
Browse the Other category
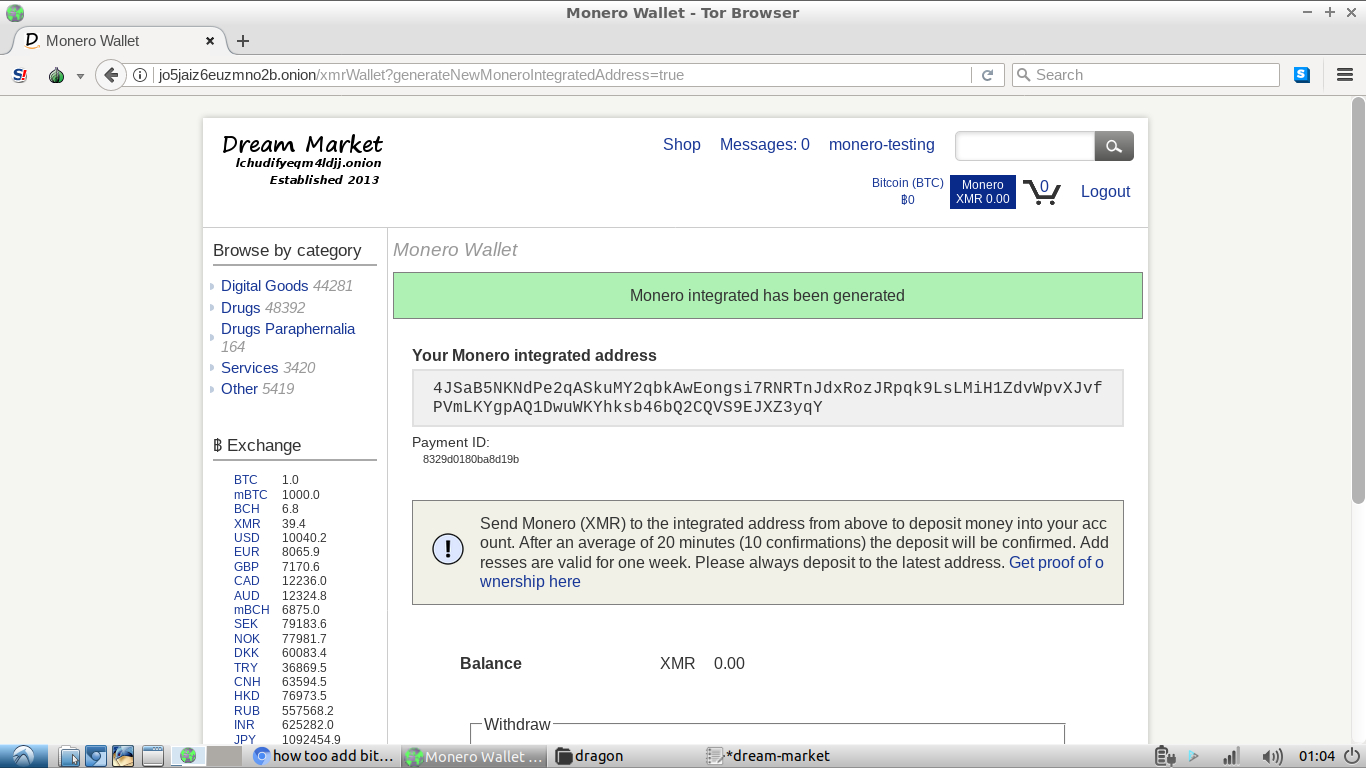239,389
